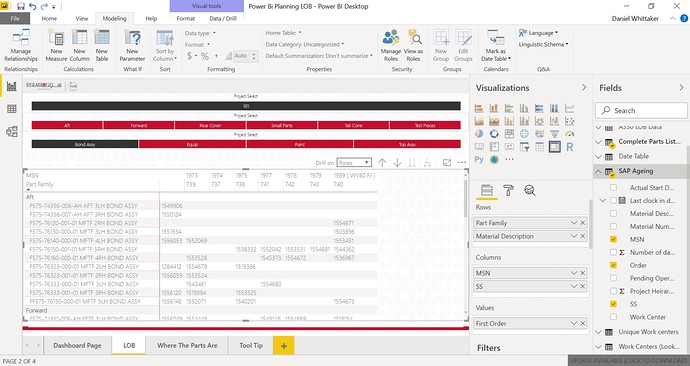This screenshot has width=690, height=366.
Task: Save the report using the disk icon
Action: (x=21, y=6)
